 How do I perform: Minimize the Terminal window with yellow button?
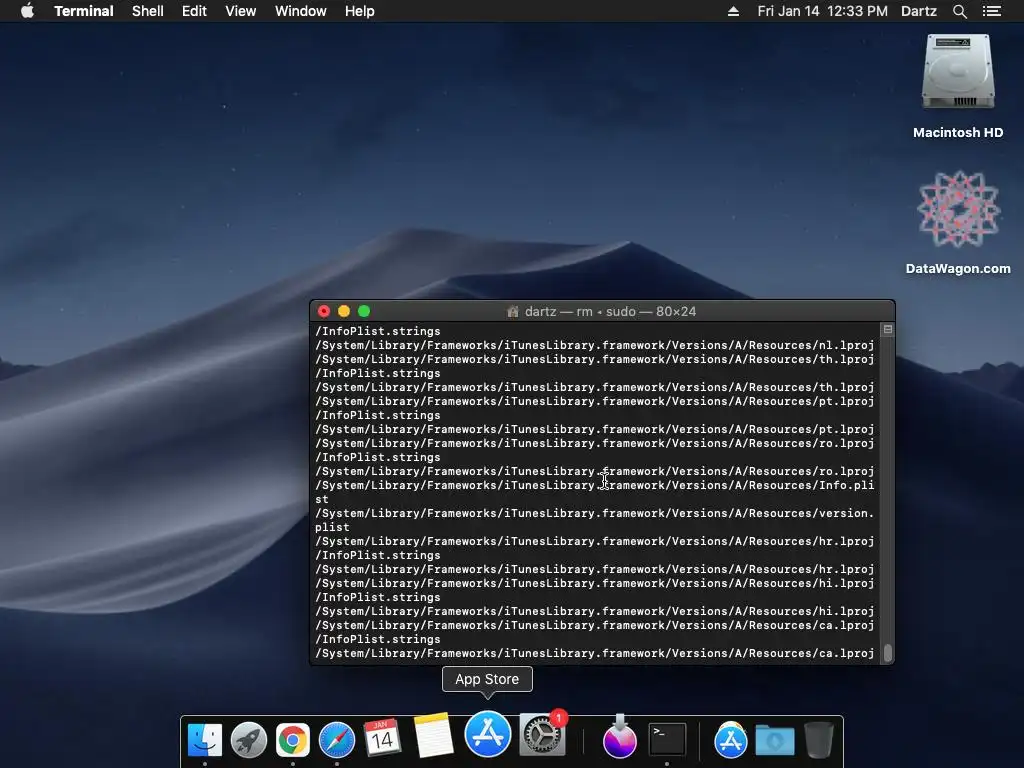pyautogui.click(x=344, y=311)
